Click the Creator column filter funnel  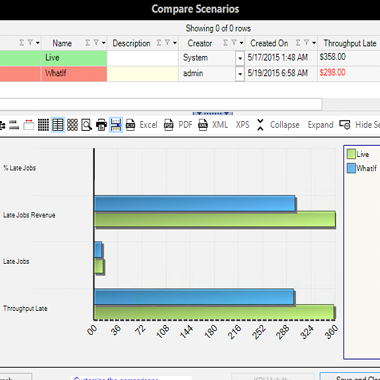coord(234,43)
